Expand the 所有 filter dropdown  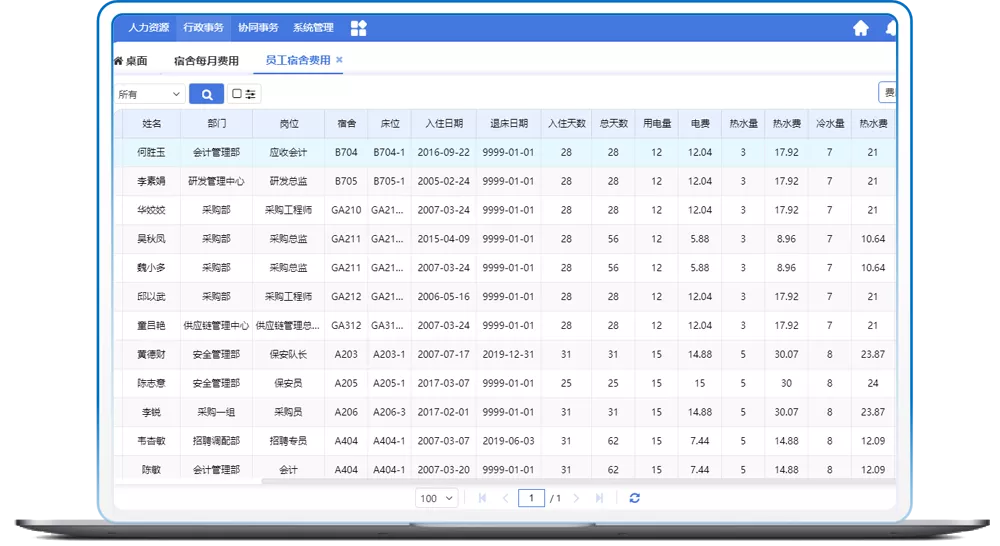point(150,94)
